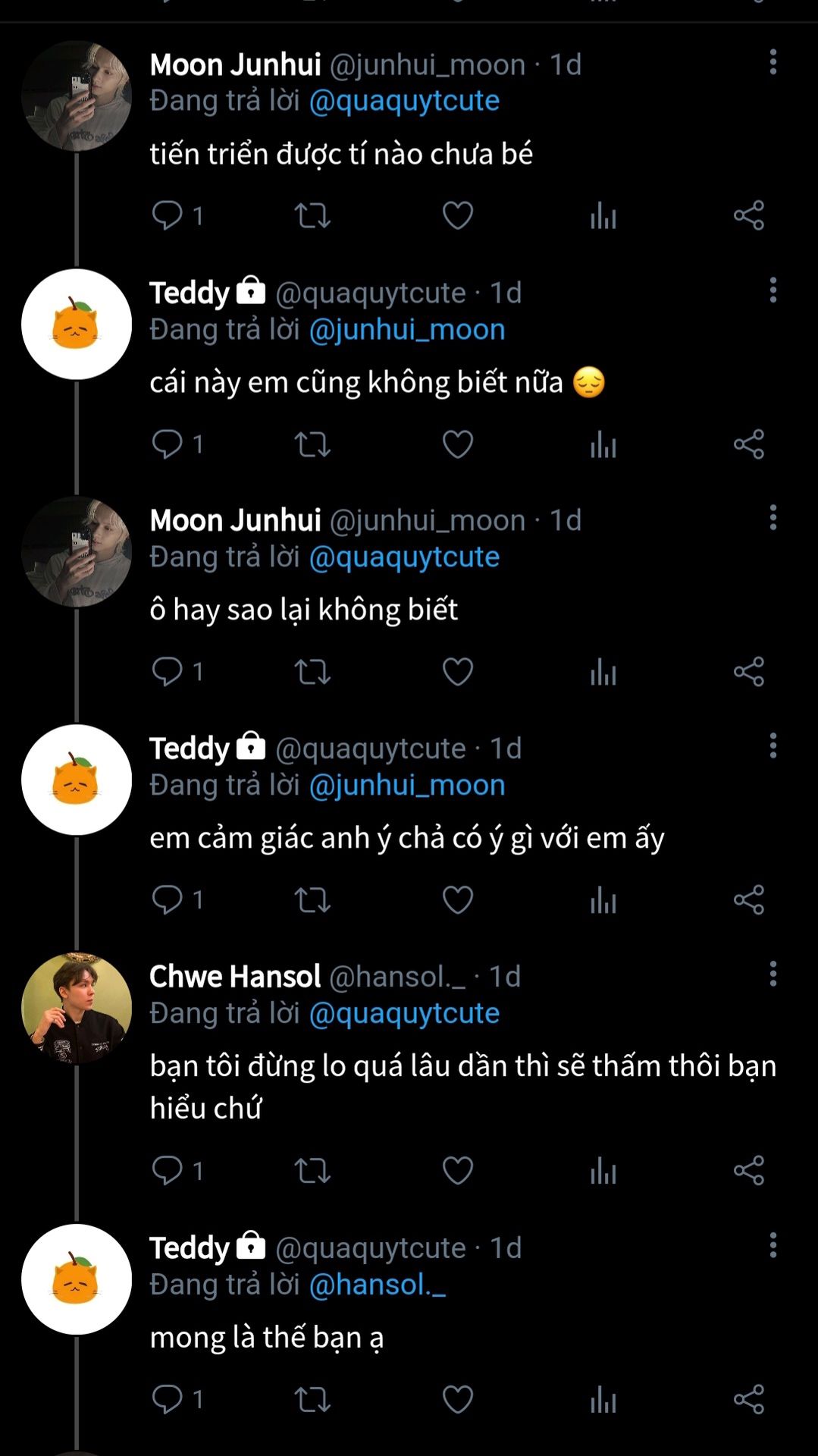This screenshot has width=818, height=1456.
Task: Open Chwe Hansol's profile picture
Action: [x=77, y=1008]
